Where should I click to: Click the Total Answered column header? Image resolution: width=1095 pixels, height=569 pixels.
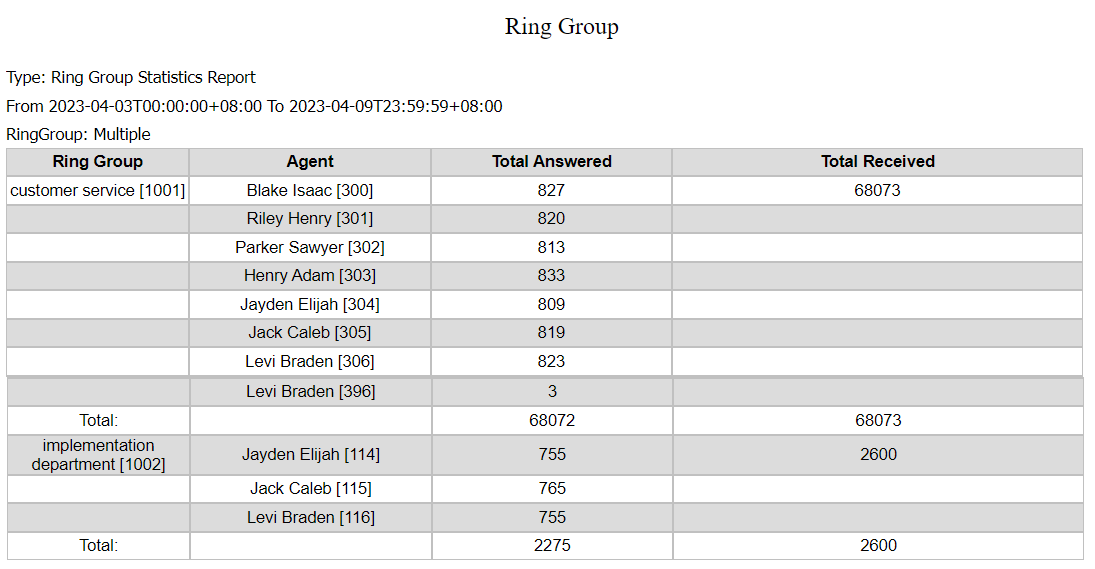point(551,162)
